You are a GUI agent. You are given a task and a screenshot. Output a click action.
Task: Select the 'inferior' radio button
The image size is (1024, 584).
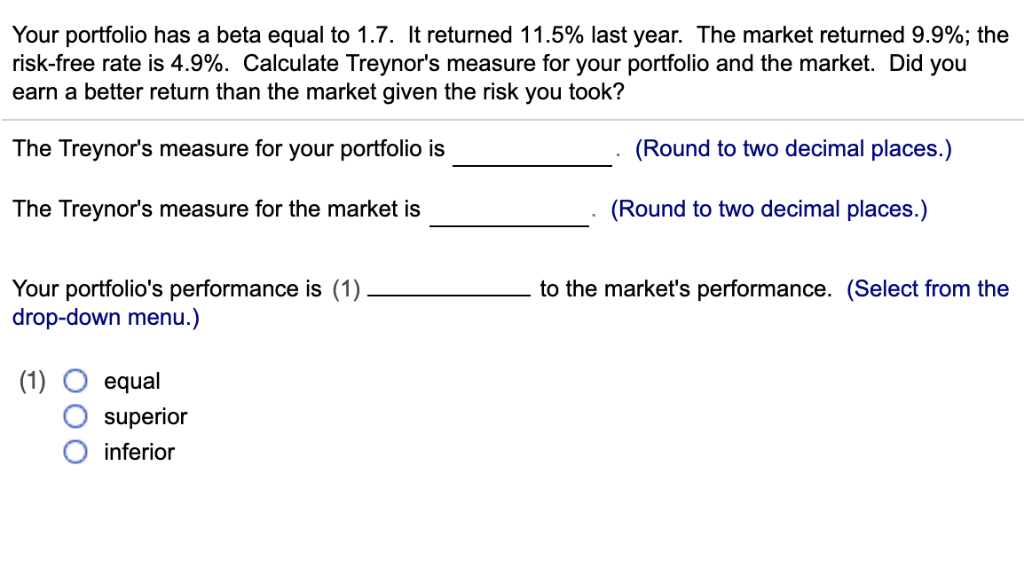click(x=75, y=452)
